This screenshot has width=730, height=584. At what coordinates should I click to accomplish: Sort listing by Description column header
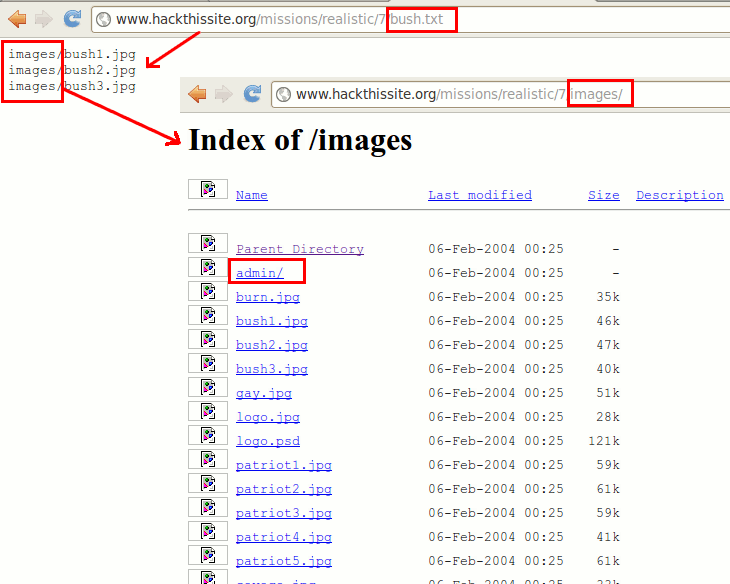[679, 195]
